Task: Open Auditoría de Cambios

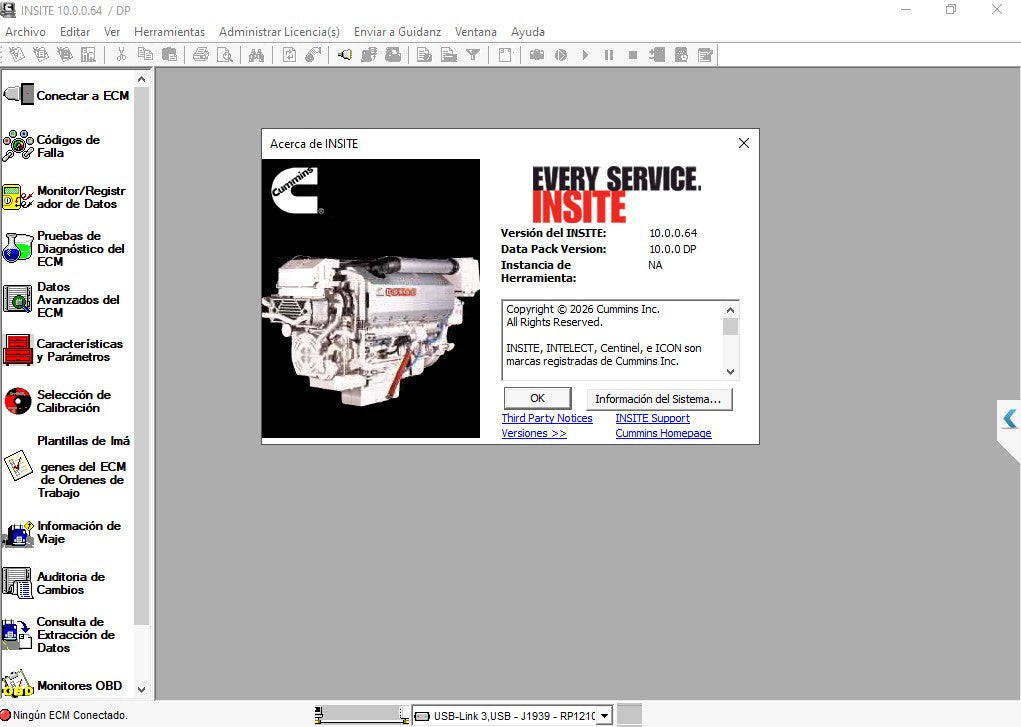Action: click(x=54, y=583)
